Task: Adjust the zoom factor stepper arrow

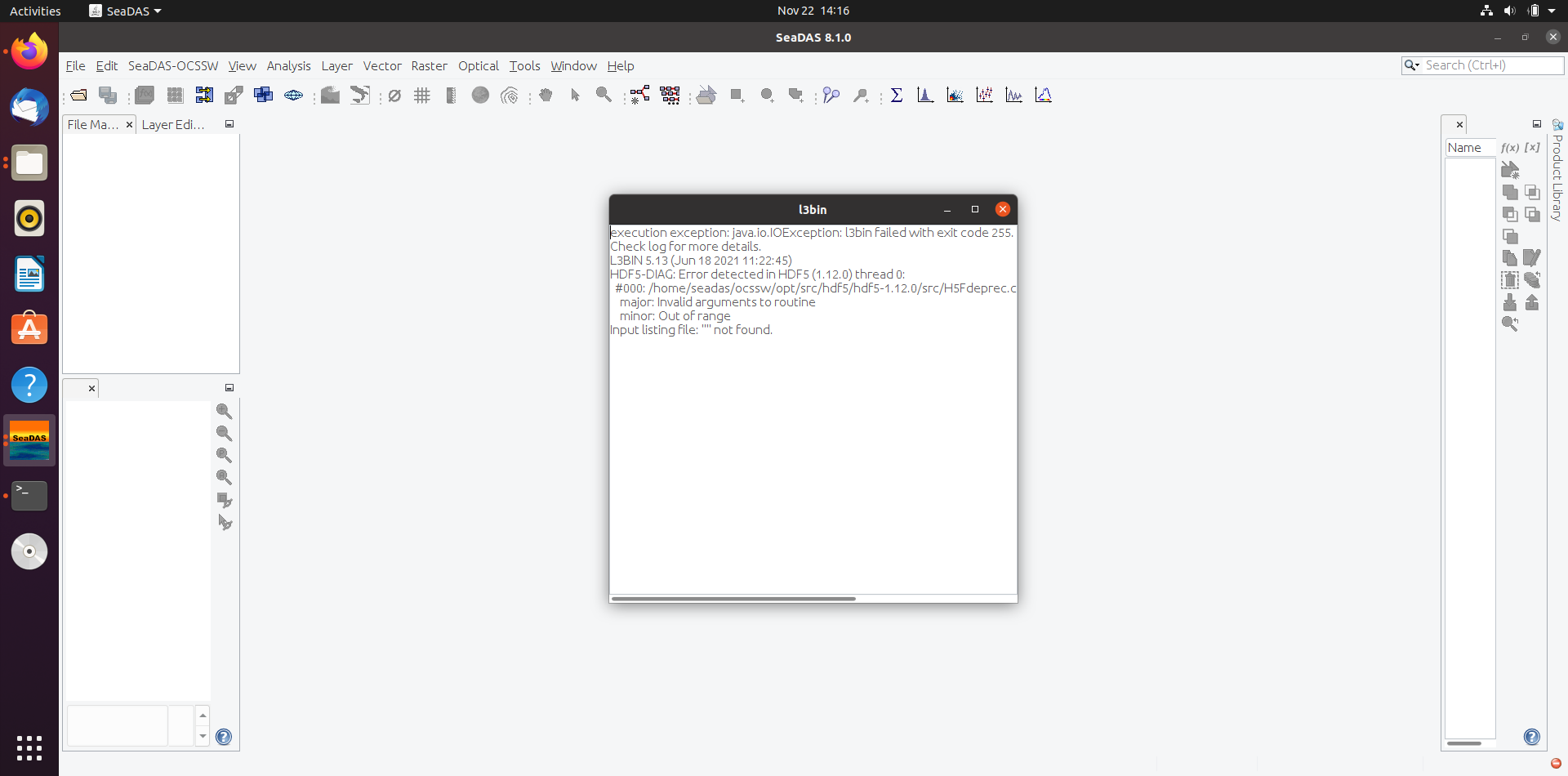Action: pyautogui.click(x=203, y=716)
